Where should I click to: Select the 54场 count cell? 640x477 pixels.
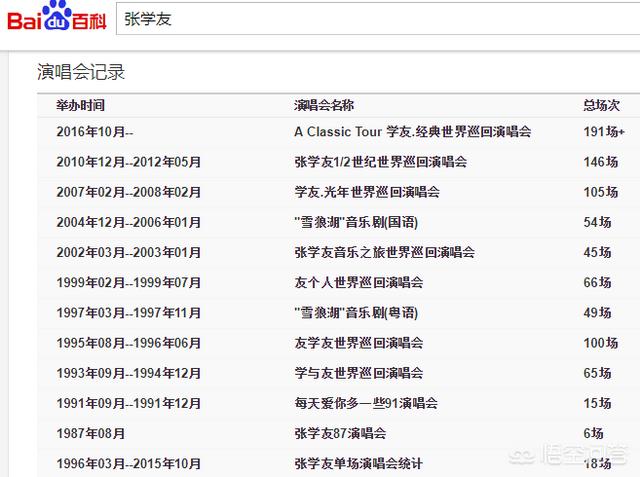(597, 222)
